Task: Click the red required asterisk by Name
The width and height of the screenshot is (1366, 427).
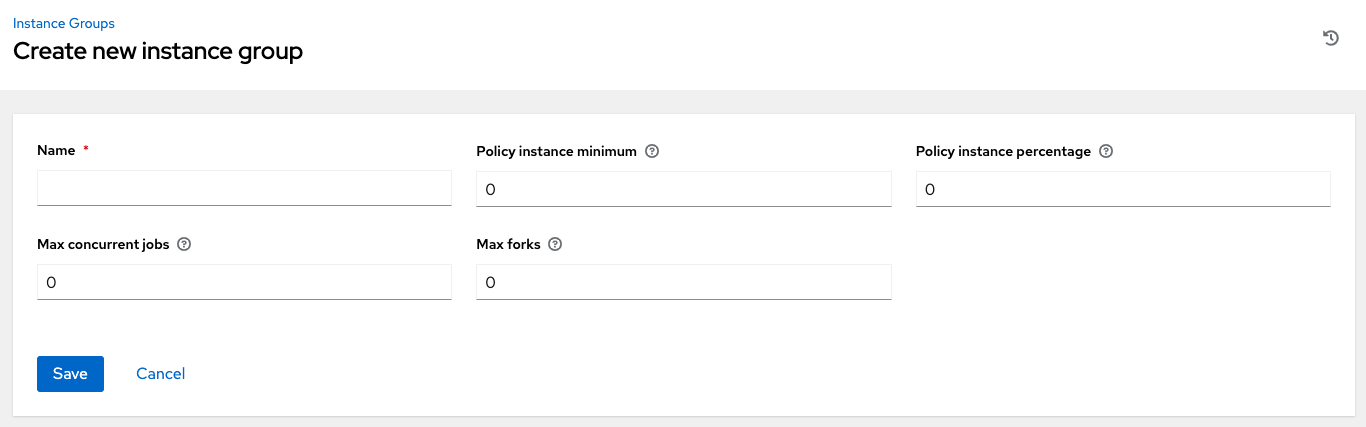Action: (x=86, y=150)
